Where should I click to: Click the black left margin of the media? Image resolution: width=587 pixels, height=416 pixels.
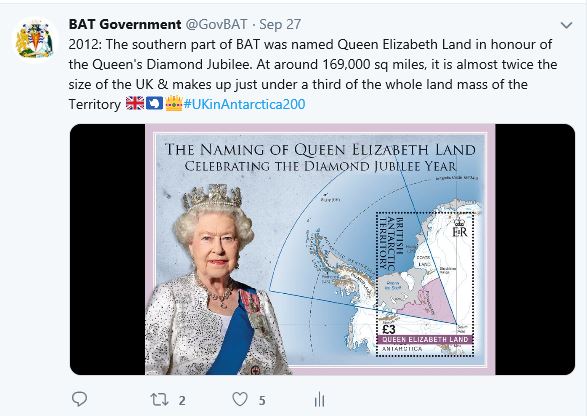pyautogui.click(x=107, y=249)
